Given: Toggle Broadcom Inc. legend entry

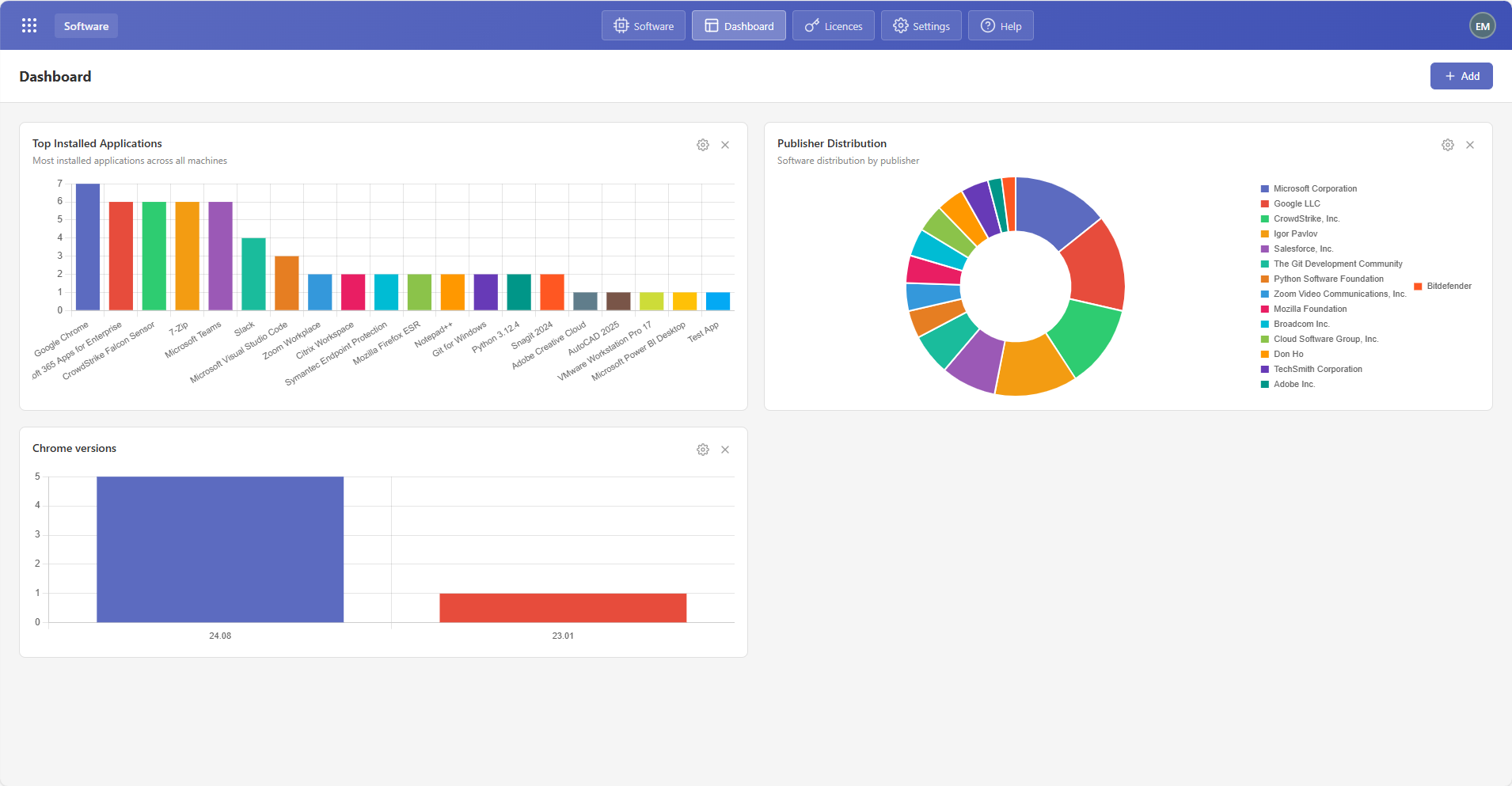Looking at the screenshot, I should click(1295, 325).
